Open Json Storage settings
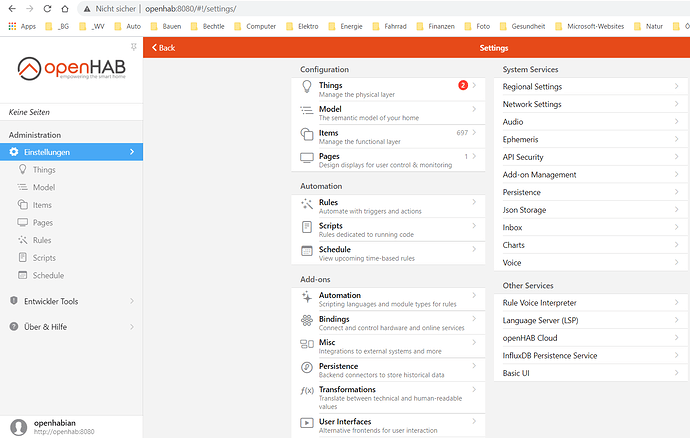Screen dimensions: 690x438 point(591,210)
